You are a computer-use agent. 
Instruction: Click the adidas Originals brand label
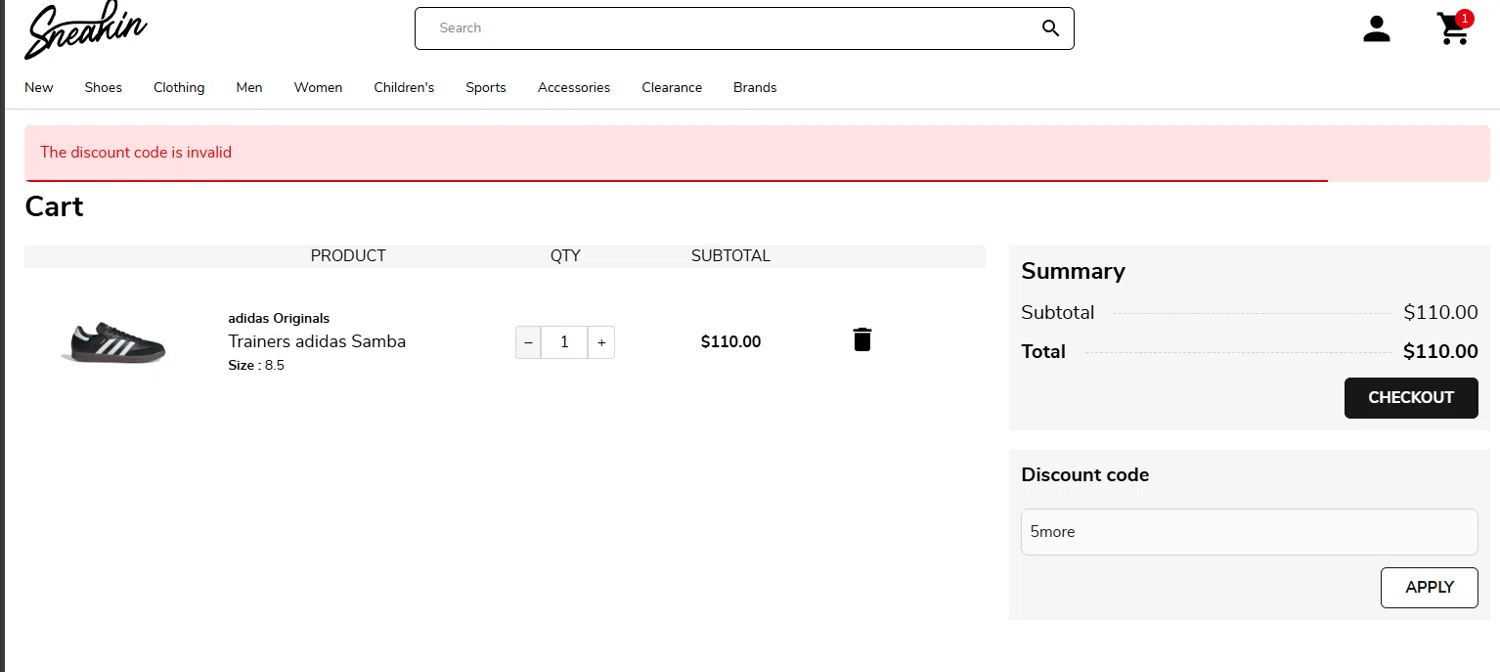(x=279, y=318)
